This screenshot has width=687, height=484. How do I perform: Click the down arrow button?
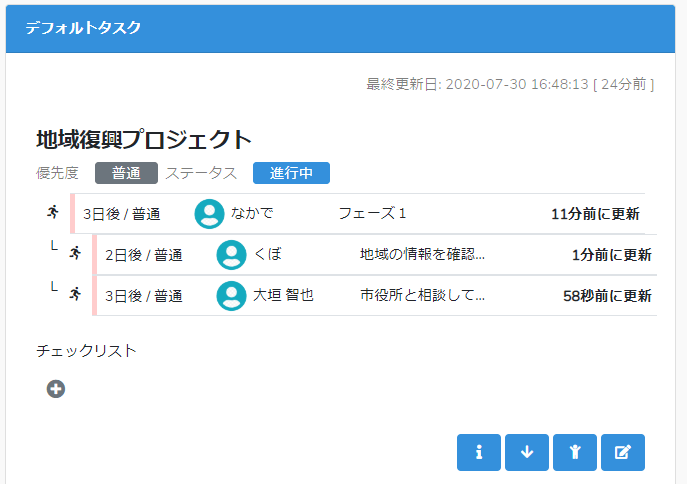pos(527,452)
